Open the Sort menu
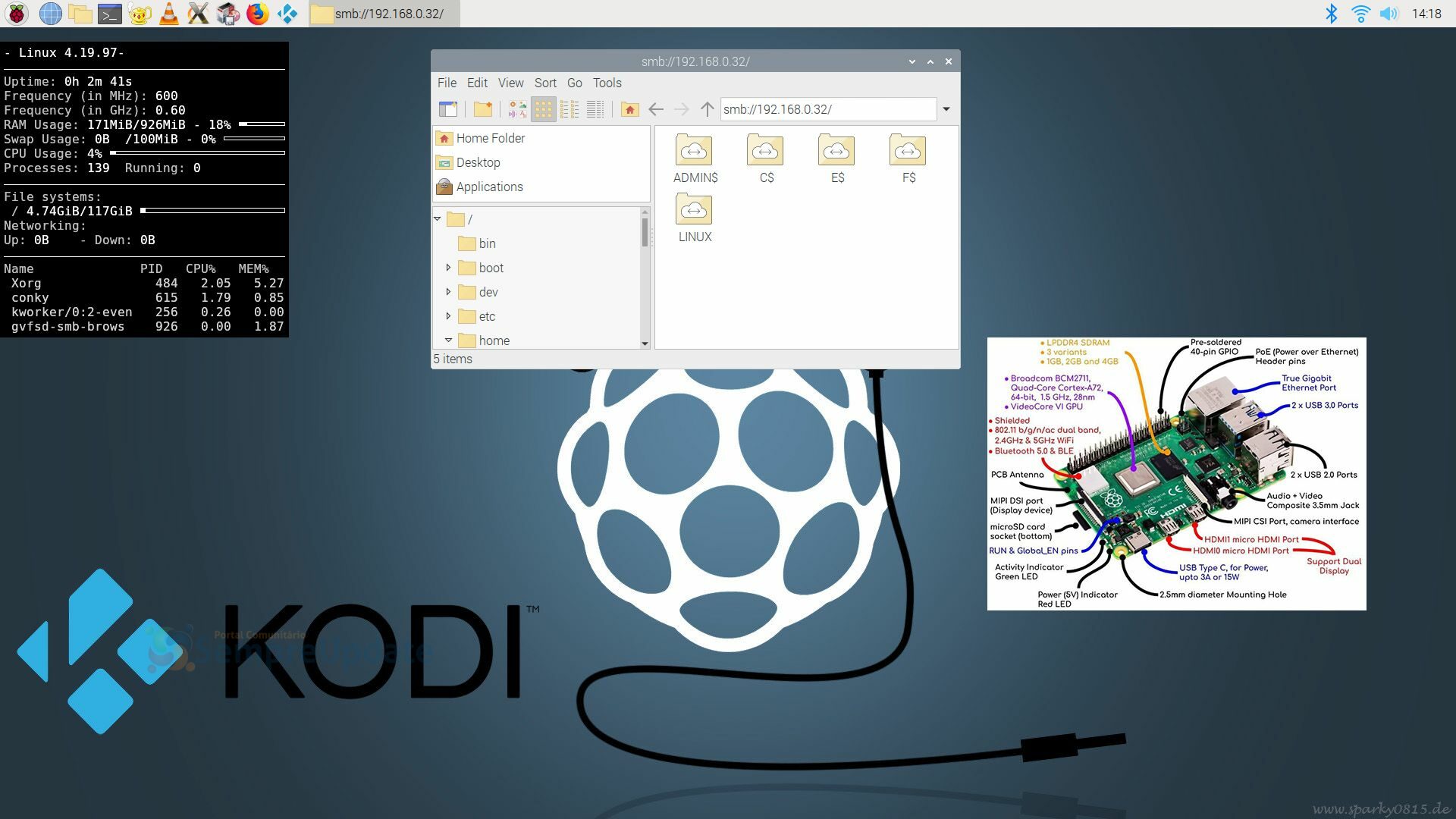 coord(545,83)
